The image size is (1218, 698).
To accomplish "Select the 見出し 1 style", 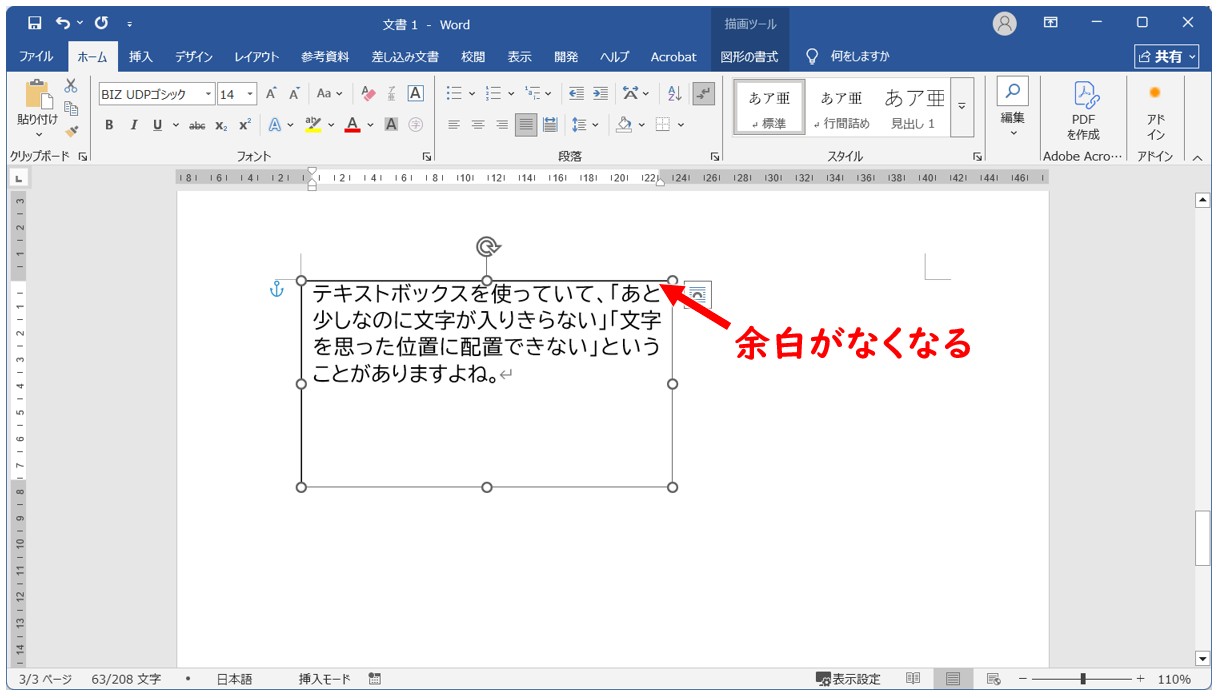I will [x=913, y=108].
